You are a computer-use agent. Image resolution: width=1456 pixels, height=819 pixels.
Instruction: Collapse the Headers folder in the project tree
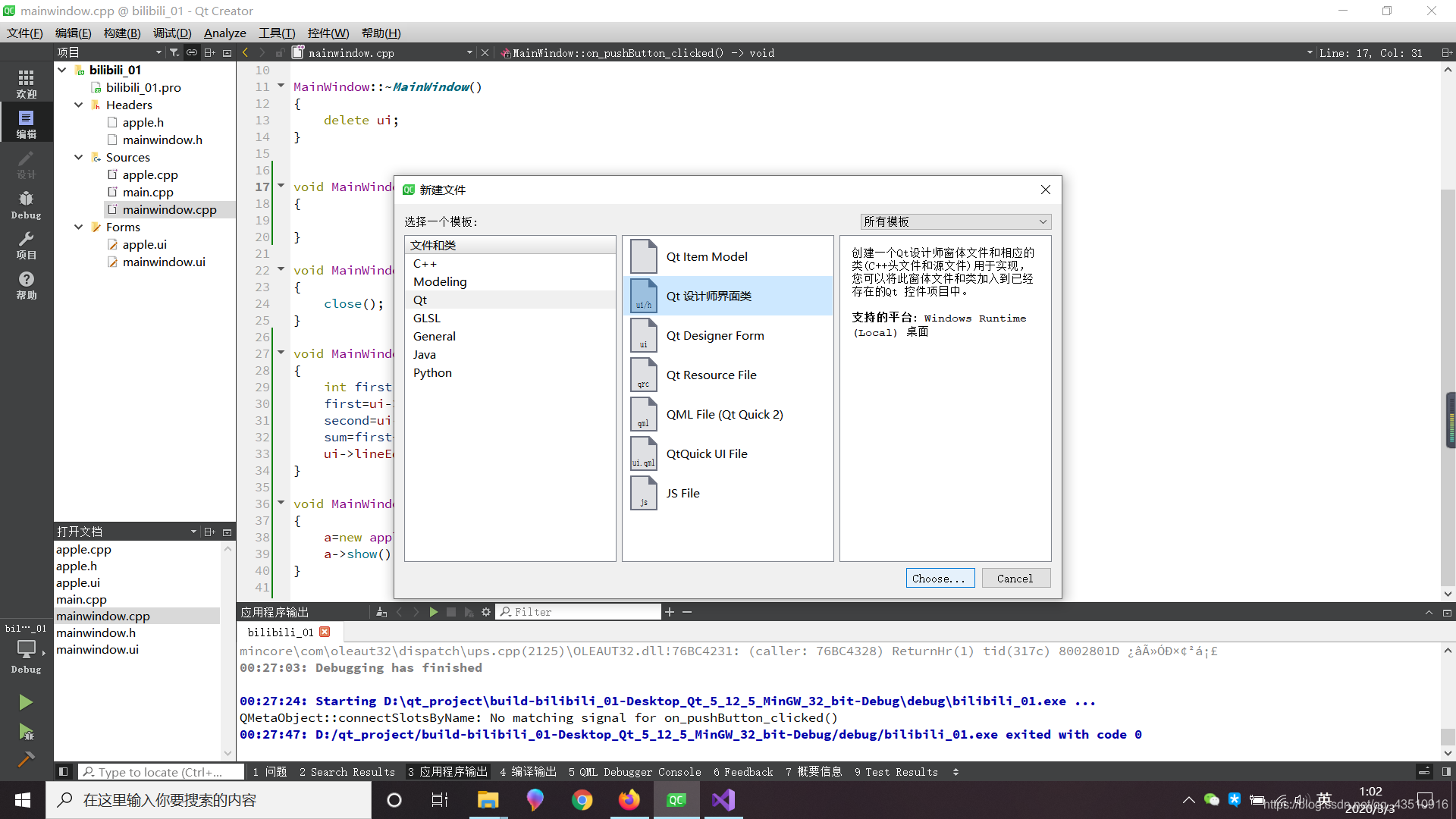79,105
